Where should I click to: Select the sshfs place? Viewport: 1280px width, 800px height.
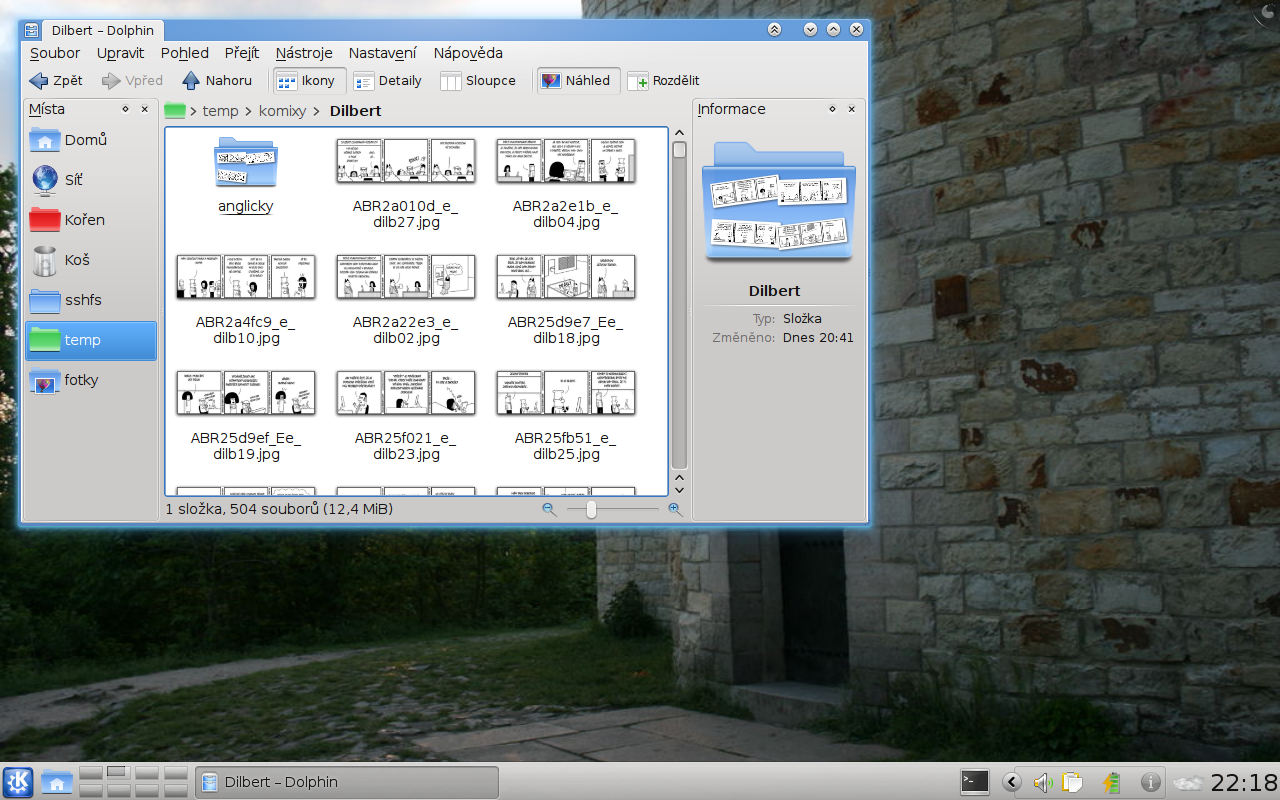tap(91, 300)
